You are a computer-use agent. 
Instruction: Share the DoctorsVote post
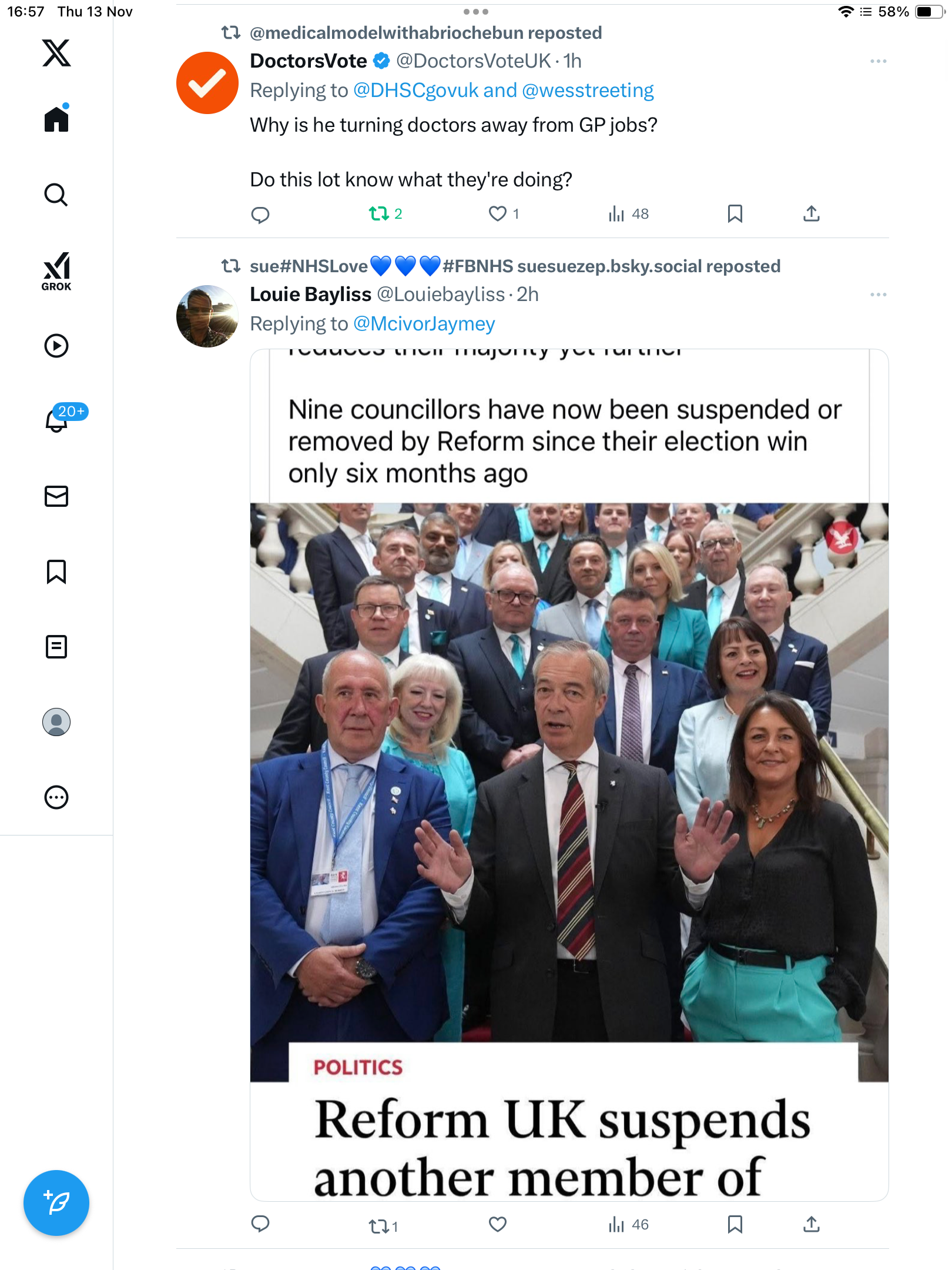click(x=811, y=213)
